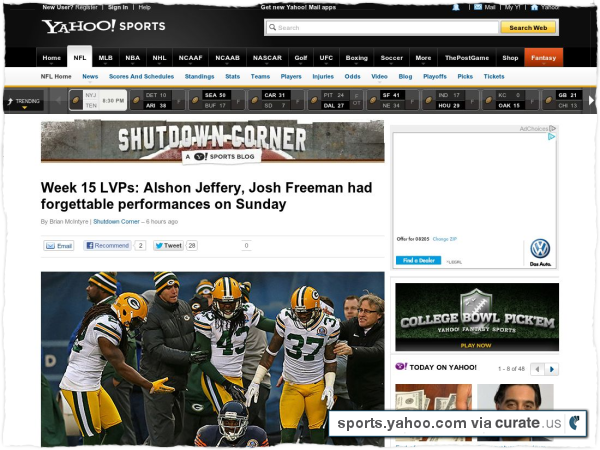Click the Sign In link
The width and height of the screenshot is (600, 450).
tap(118, 7)
